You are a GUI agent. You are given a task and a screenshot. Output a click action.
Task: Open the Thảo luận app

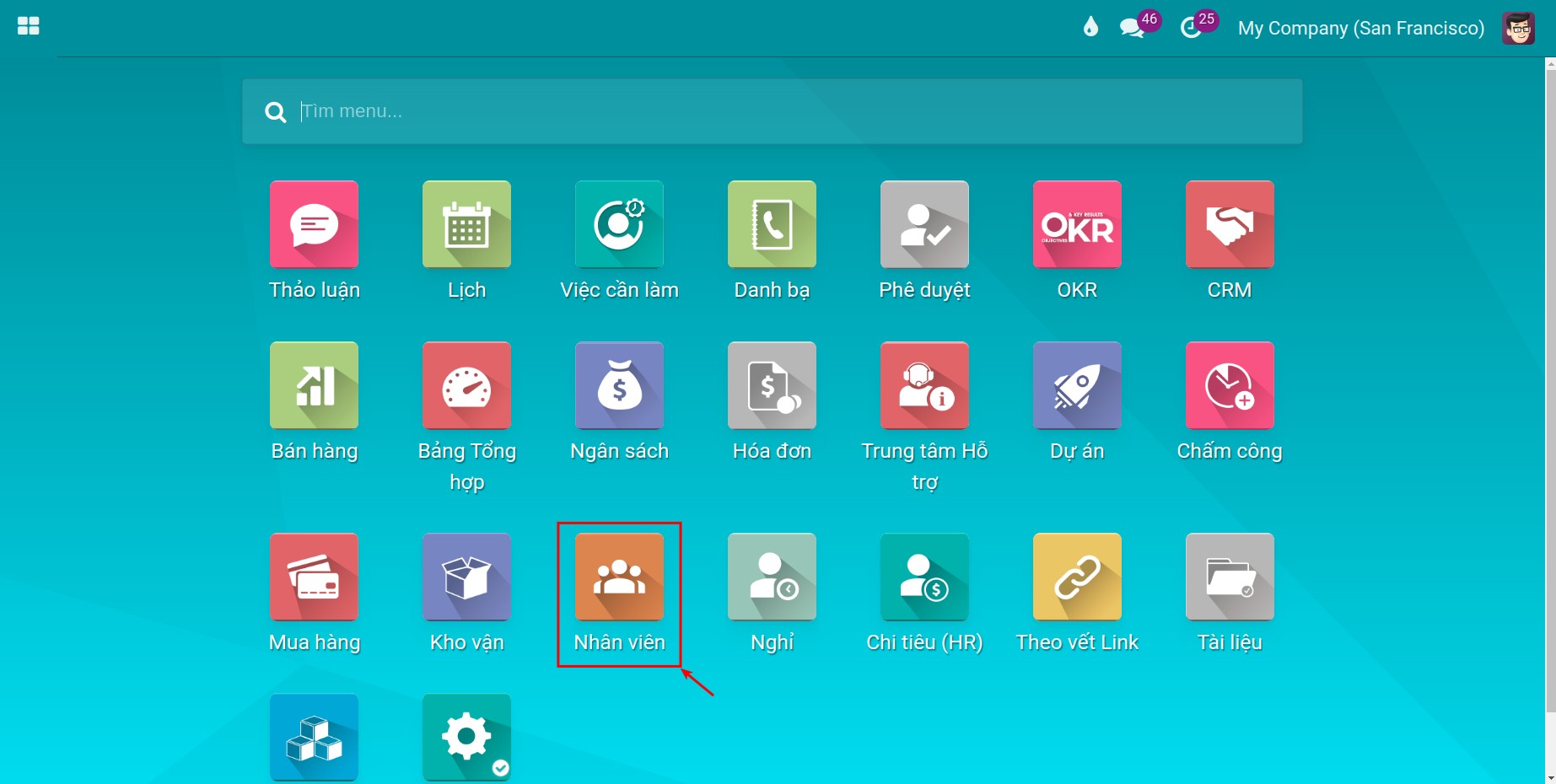pos(314,224)
